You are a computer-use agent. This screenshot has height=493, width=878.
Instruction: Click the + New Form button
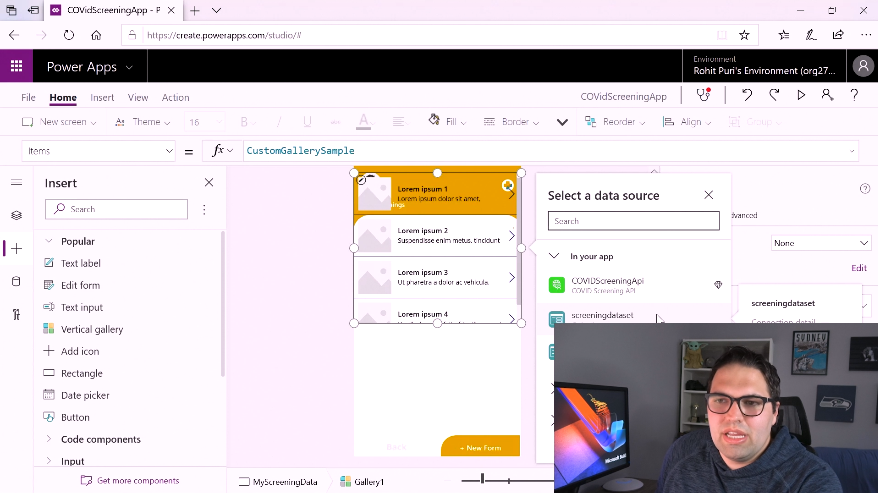pyautogui.click(x=480, y=447)
